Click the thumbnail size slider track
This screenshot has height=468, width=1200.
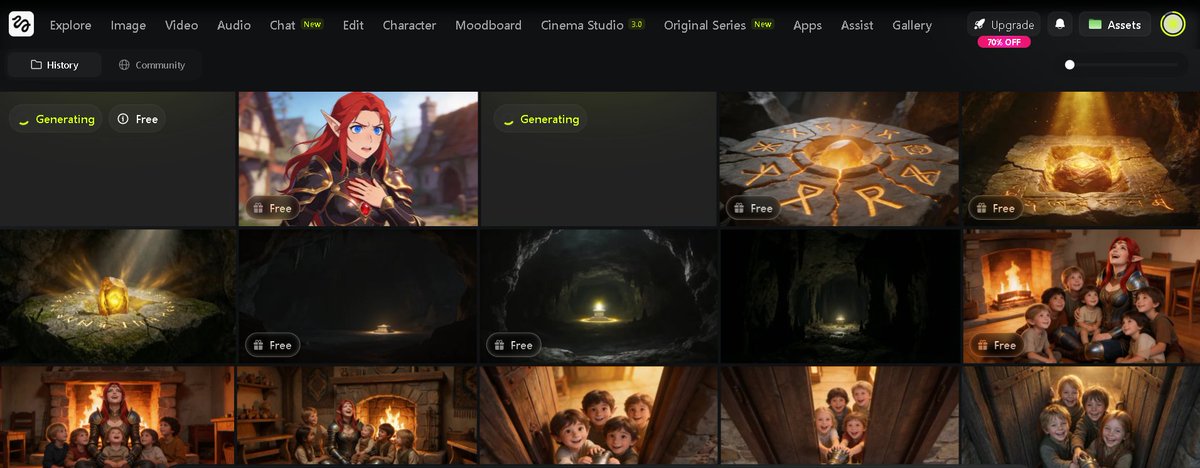point(1122,65)
